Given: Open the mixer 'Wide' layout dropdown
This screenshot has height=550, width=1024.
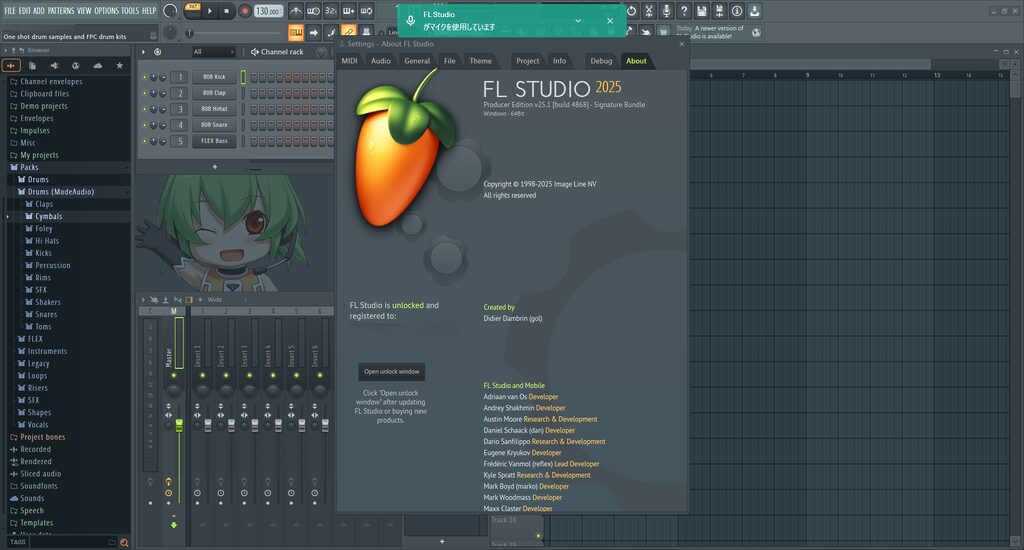Looking at the screenshot, I should (x=227, y=300).
